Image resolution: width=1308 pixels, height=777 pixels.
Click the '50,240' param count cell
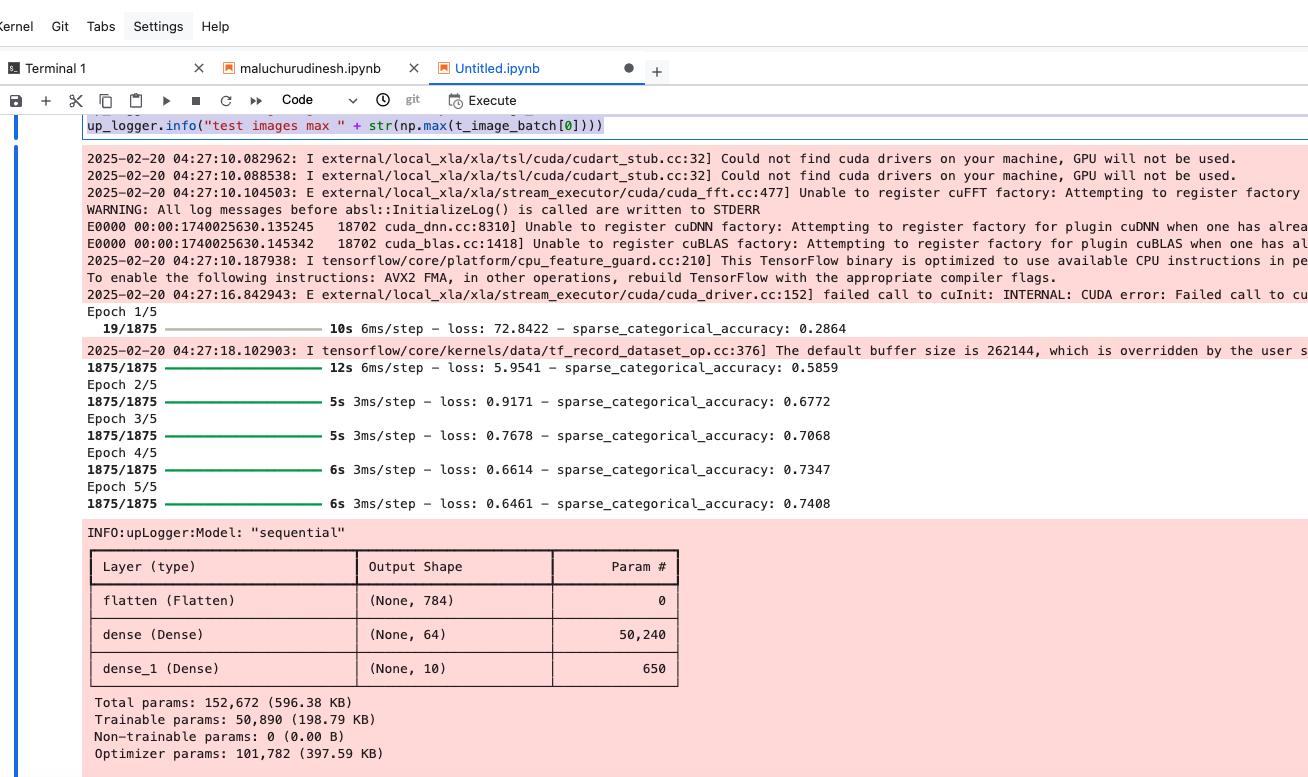point(642,634)
